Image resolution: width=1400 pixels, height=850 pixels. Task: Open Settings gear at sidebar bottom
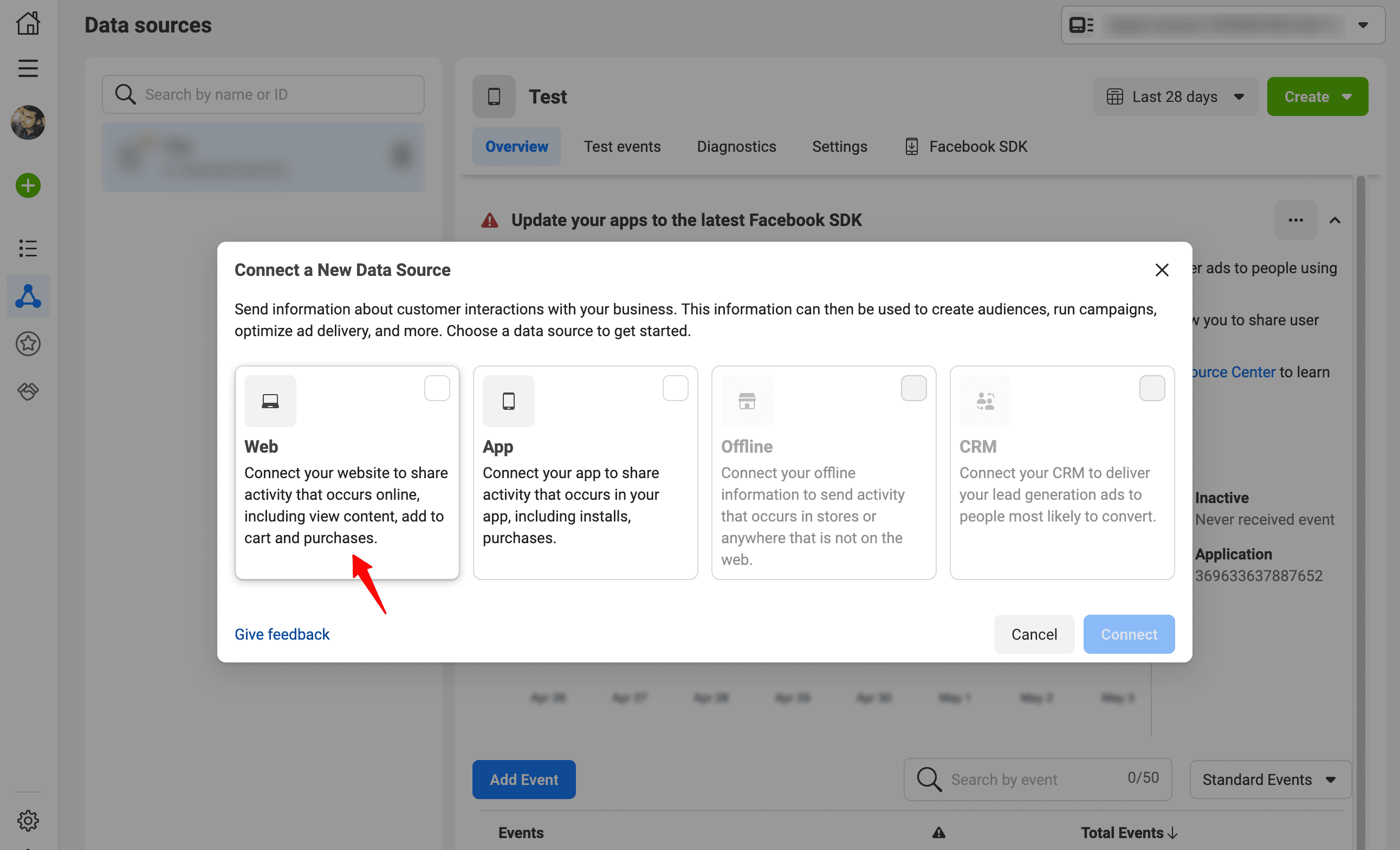click(28, 820)
